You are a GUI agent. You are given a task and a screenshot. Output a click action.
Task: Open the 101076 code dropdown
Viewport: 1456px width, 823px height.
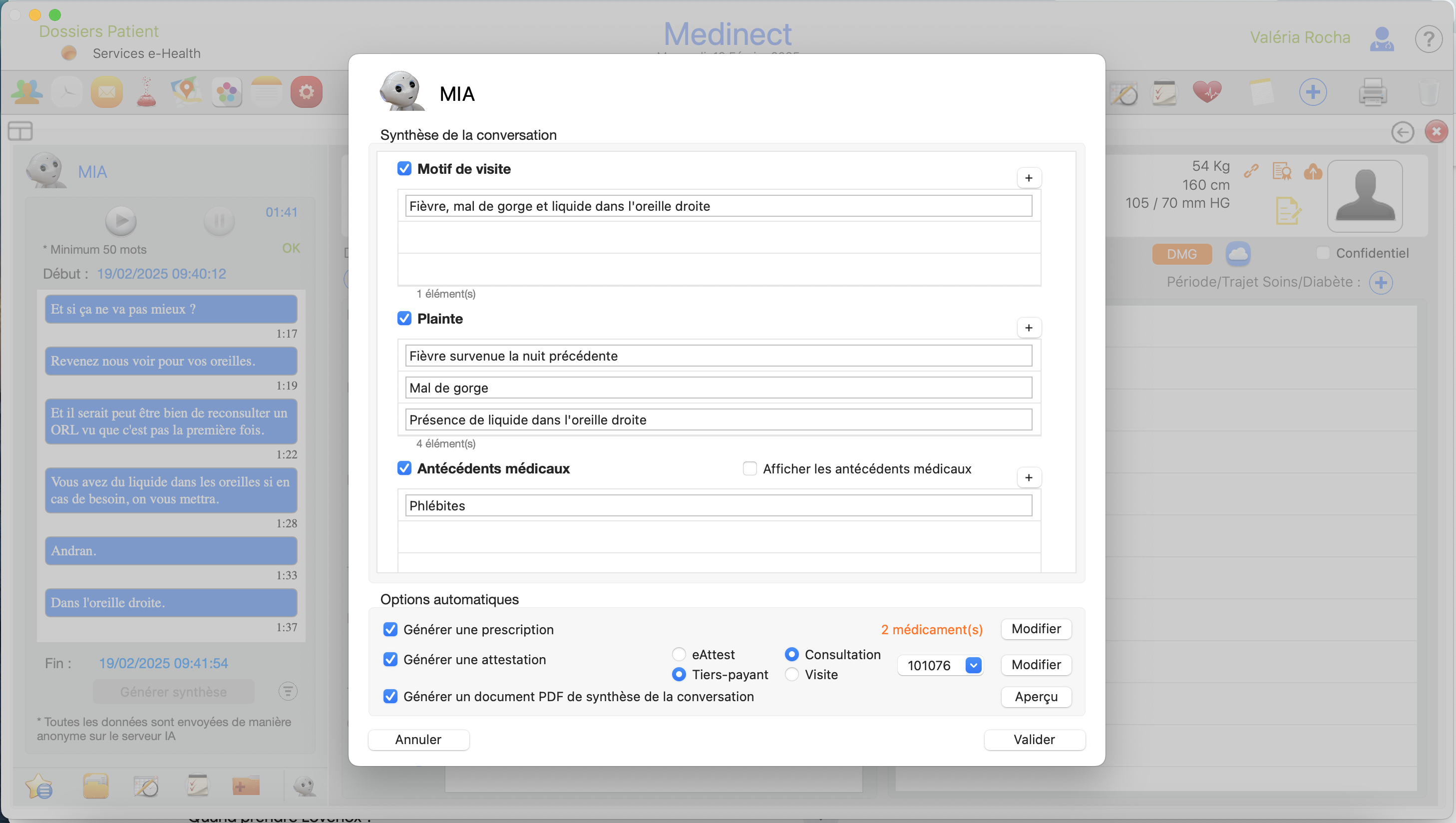click(973, 665)
